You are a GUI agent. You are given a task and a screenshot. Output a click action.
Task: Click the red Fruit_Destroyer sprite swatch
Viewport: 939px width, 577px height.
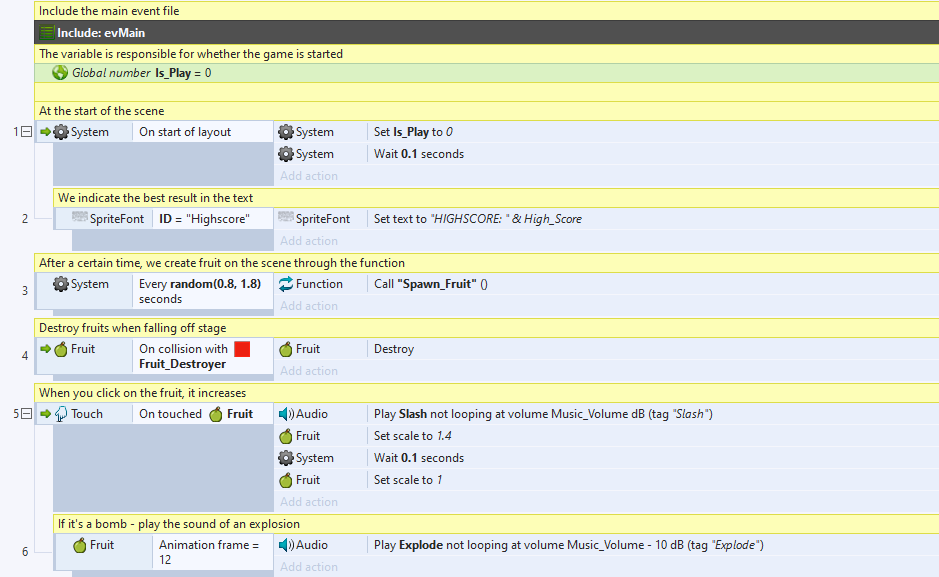coord(242,349)
